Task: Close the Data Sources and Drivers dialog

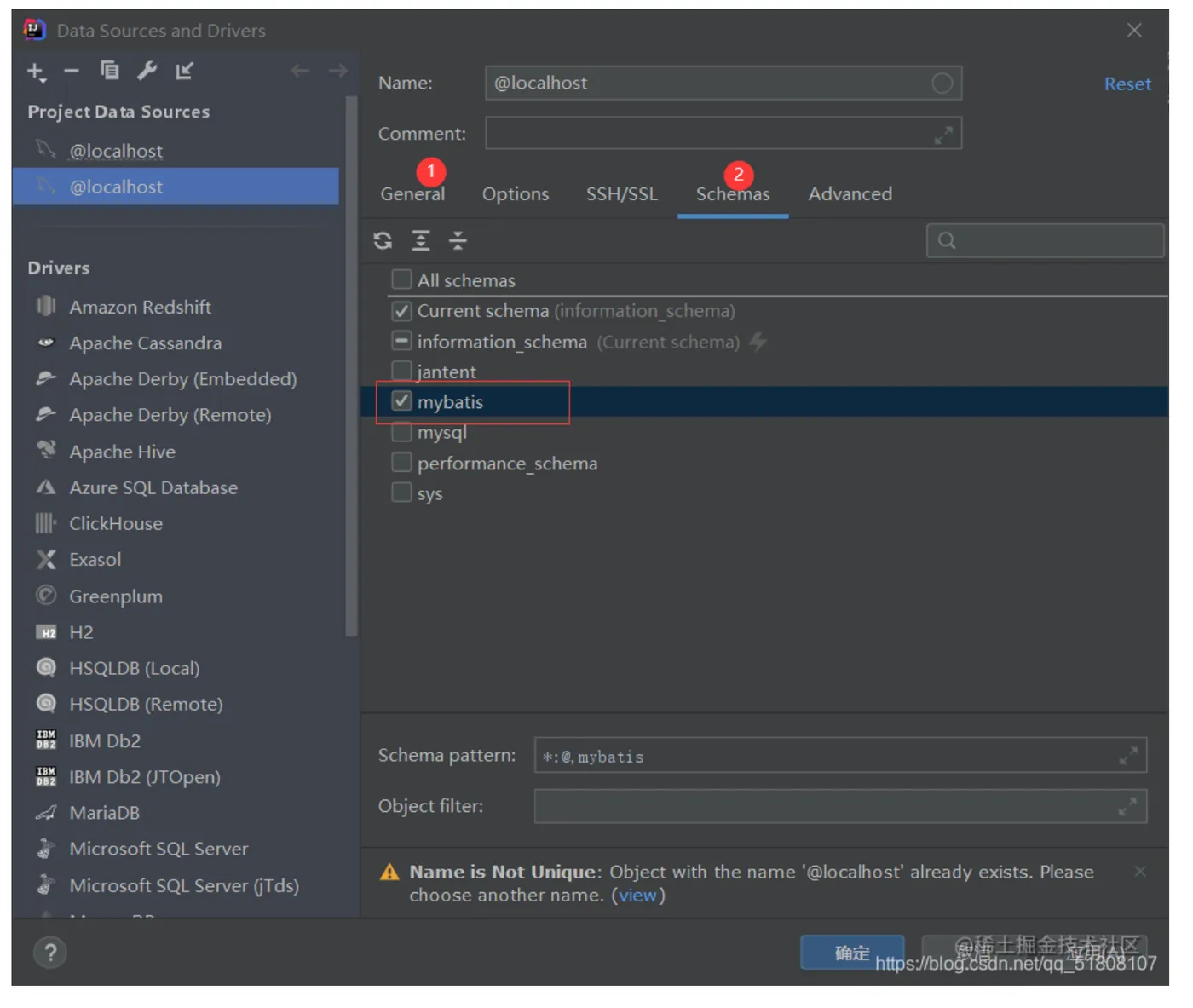Action: (x=1134, y=31)
